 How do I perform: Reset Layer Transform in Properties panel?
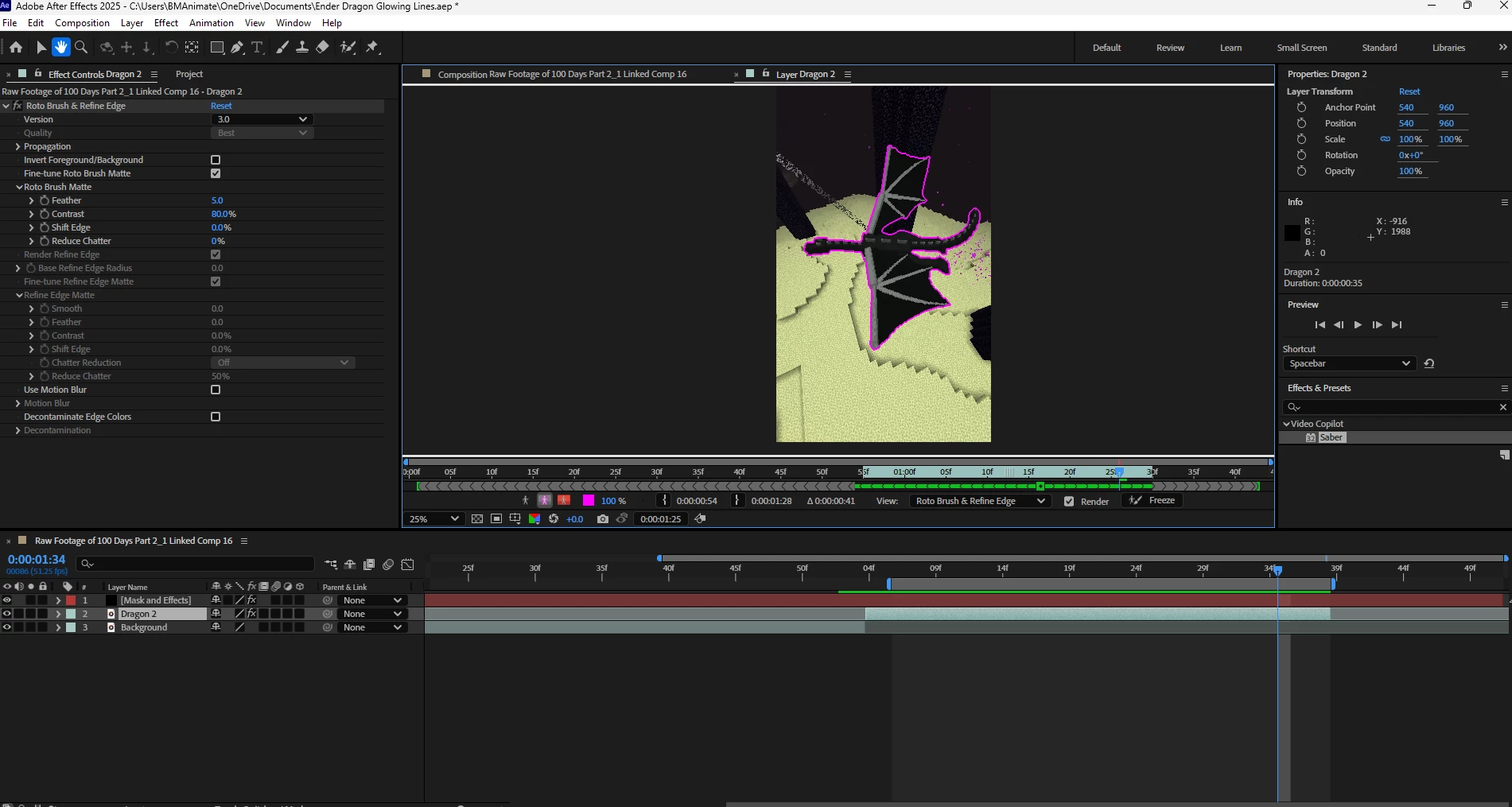pos(1409,91)
